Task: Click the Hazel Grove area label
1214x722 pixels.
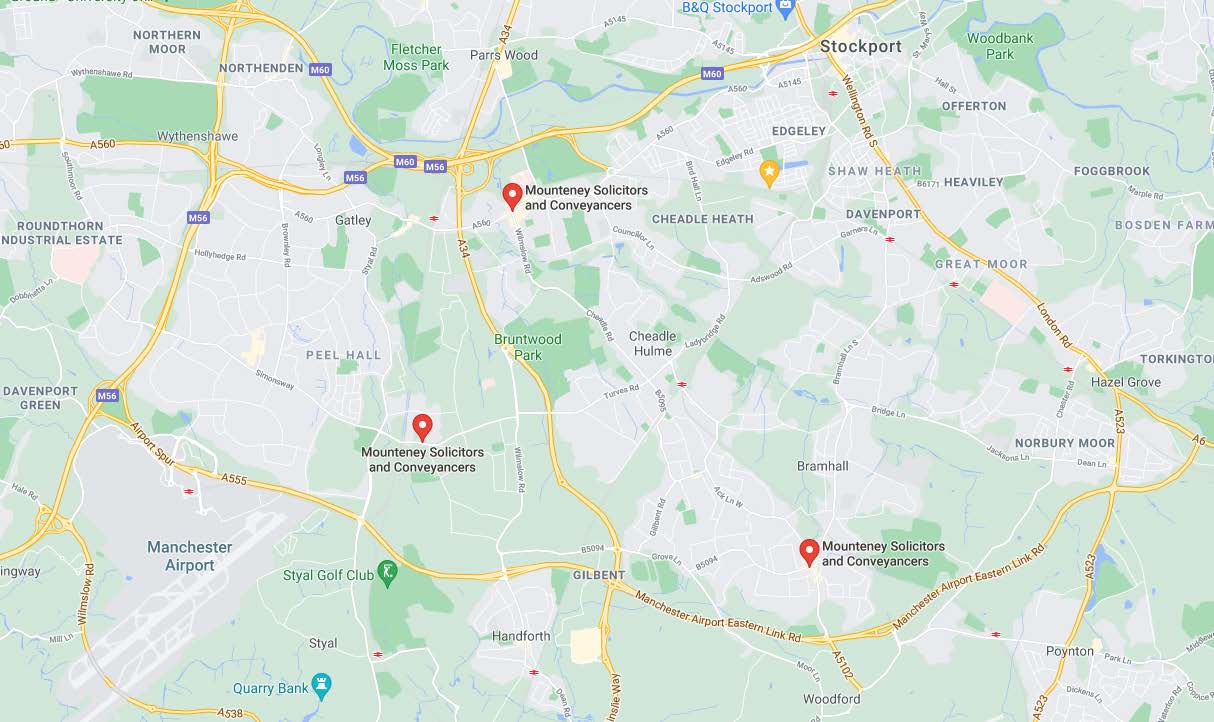Action: tap(1126, 382)
